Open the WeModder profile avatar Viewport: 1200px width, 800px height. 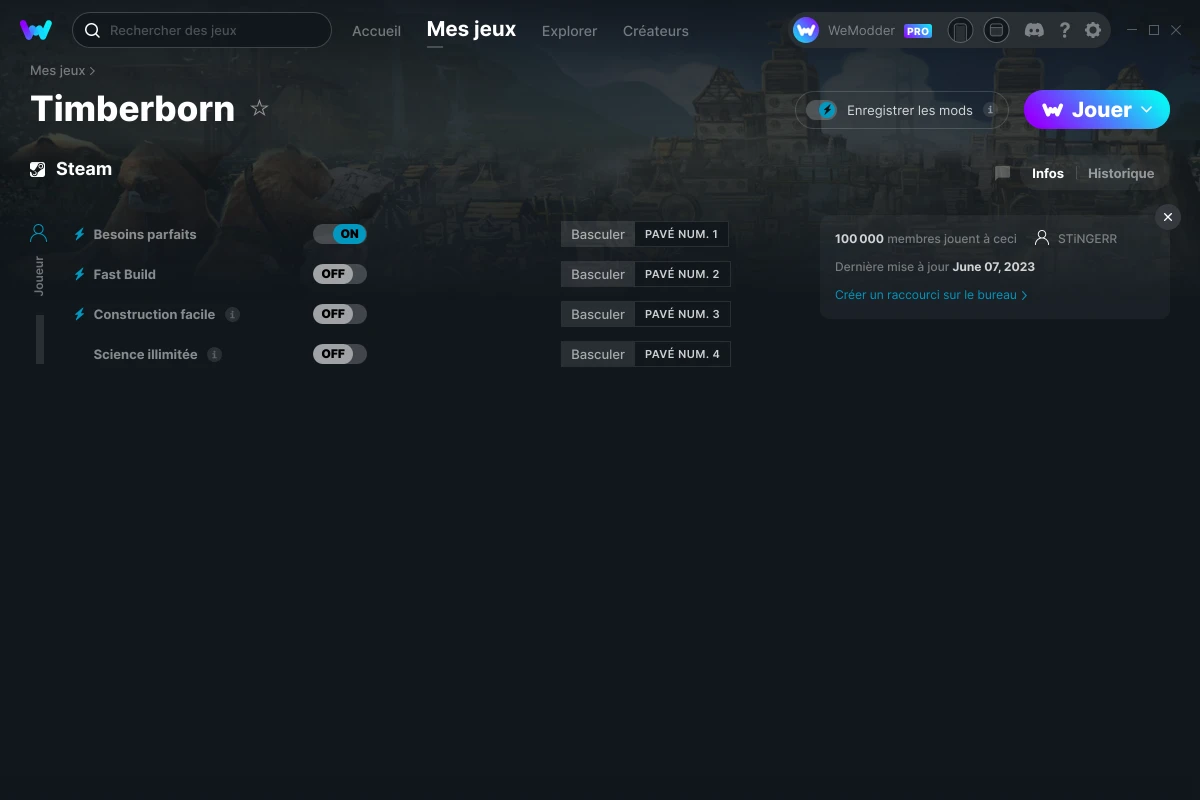[x=806, y=30]
